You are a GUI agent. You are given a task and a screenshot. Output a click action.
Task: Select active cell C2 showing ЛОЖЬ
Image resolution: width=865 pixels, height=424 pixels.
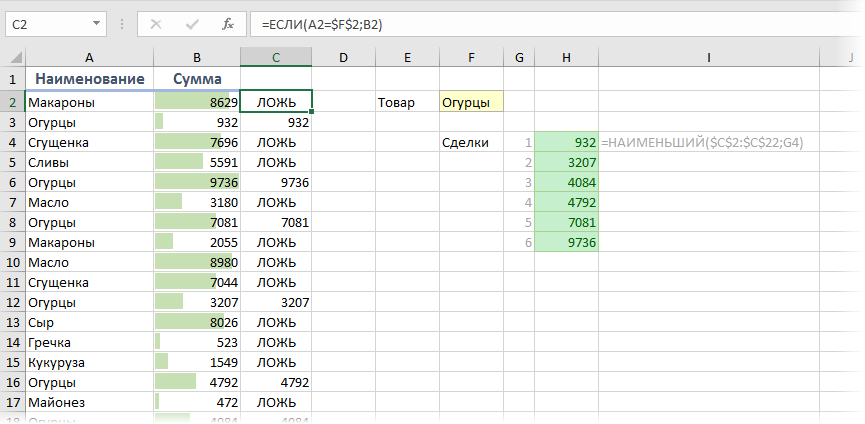[276, 102]
